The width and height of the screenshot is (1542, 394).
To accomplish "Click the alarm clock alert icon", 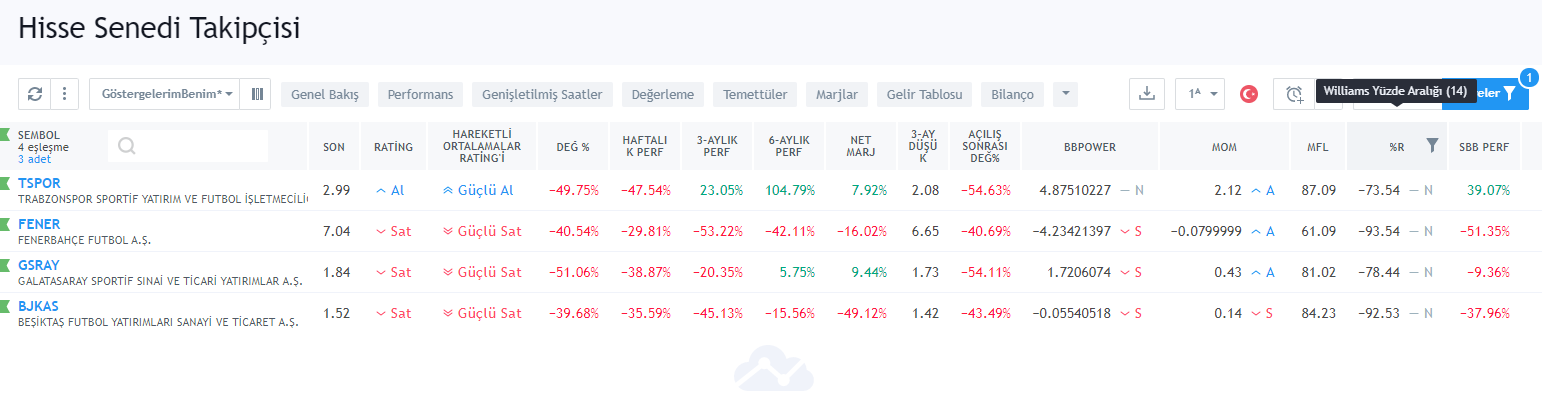I will [x=1294, y=94].
